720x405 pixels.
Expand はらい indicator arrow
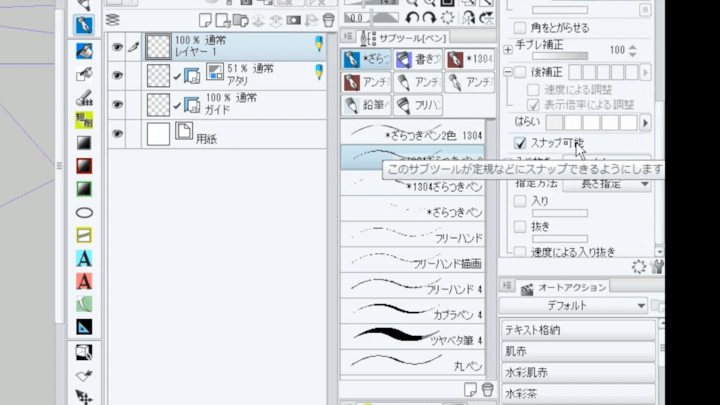click(646, 123)
